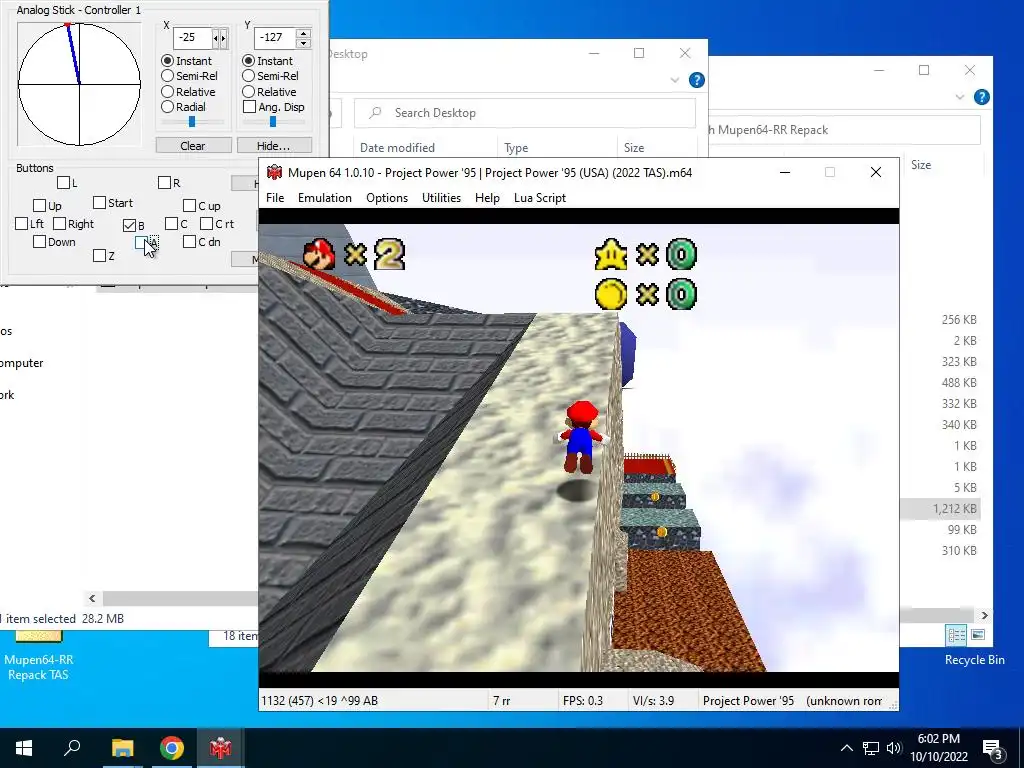Open Help in the Mupen64-RR Repack explorer window

pyautogui.click(x=982, y=97)
